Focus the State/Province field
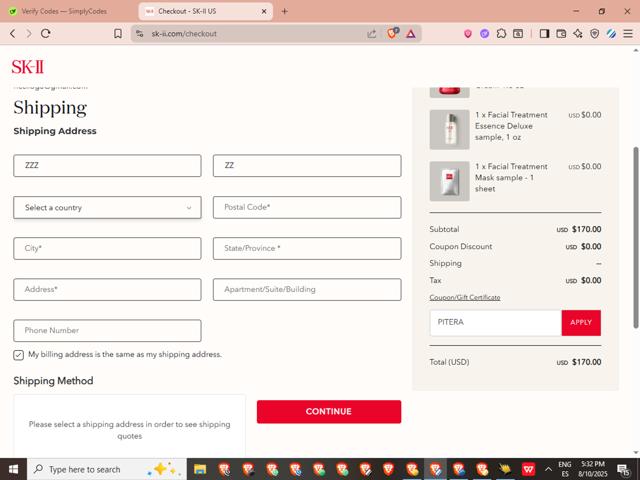This screenshot has height=480, width=640. pos(307,248)
